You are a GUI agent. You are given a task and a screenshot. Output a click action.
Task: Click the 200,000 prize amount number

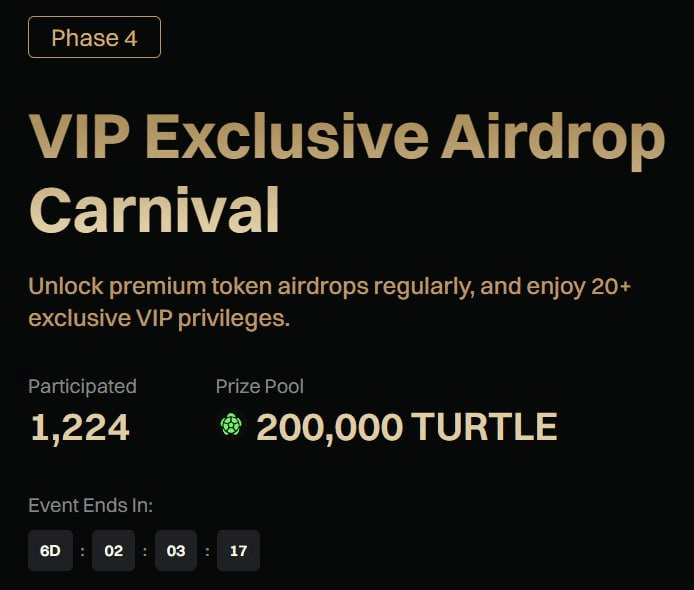(330, 427)
